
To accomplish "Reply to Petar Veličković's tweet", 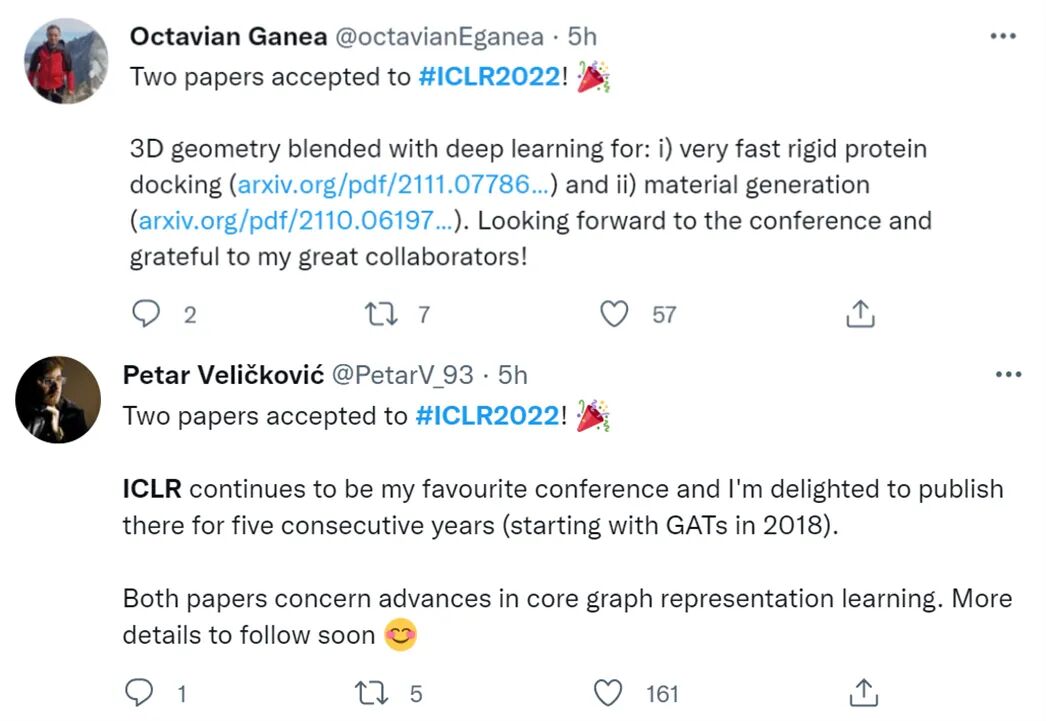I will click(140, 692).
